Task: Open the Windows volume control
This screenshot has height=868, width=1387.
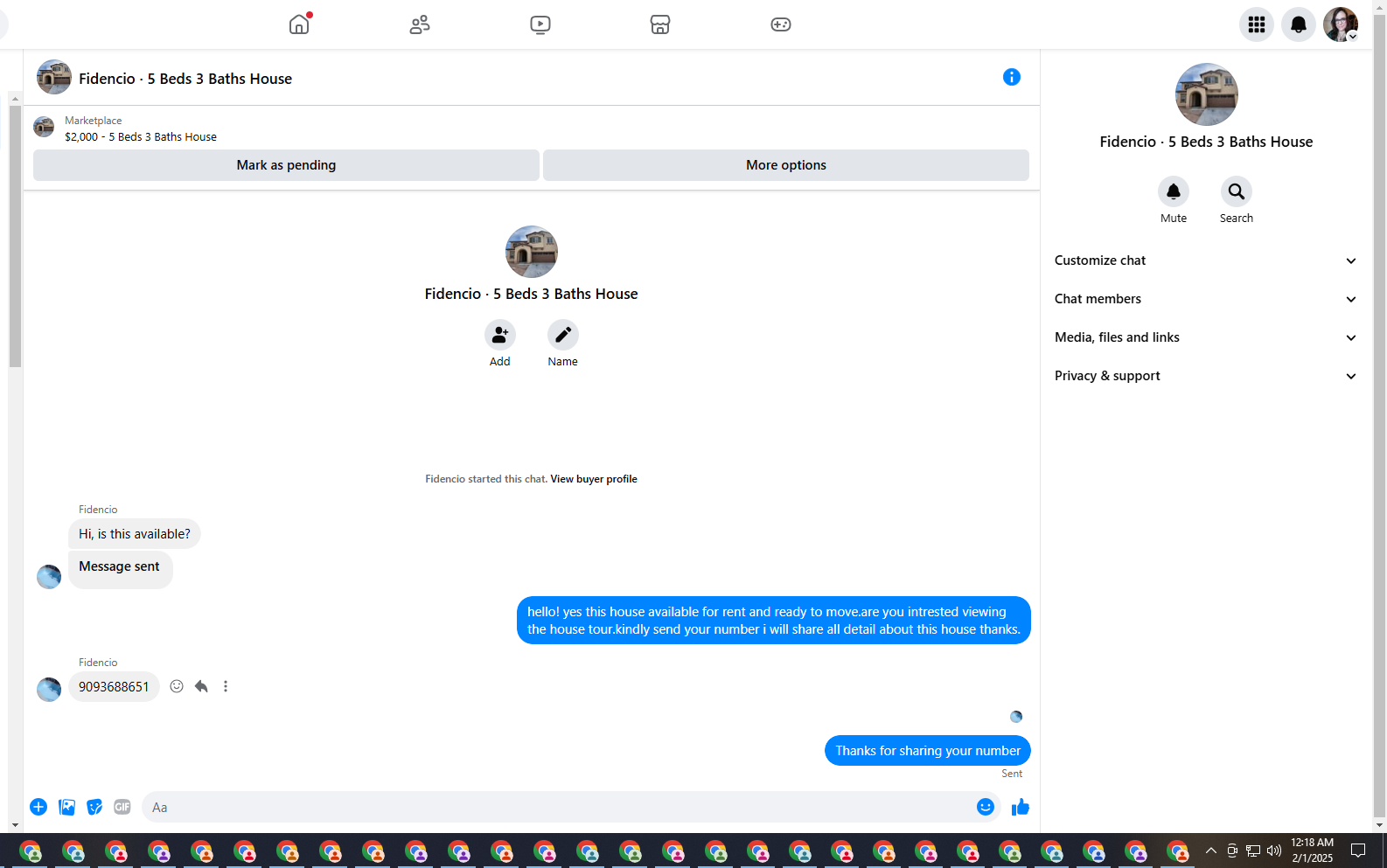Action: coord(1274,851)
